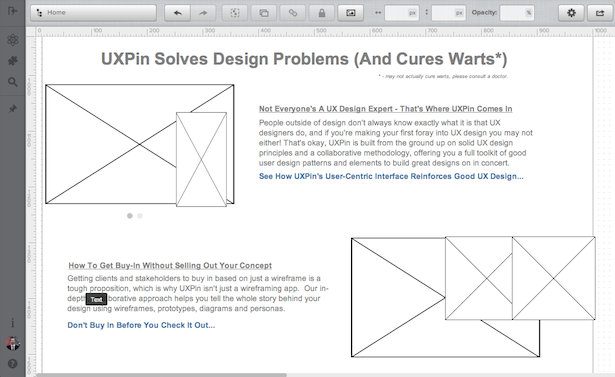Click the magnifier search icon in the sidebar
The image size is (615, 377).
point(13,82)
